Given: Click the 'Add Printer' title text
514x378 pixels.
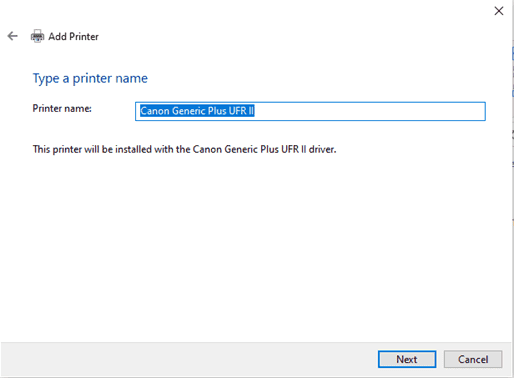Looking at the screenshot, I should coord(73,36).
